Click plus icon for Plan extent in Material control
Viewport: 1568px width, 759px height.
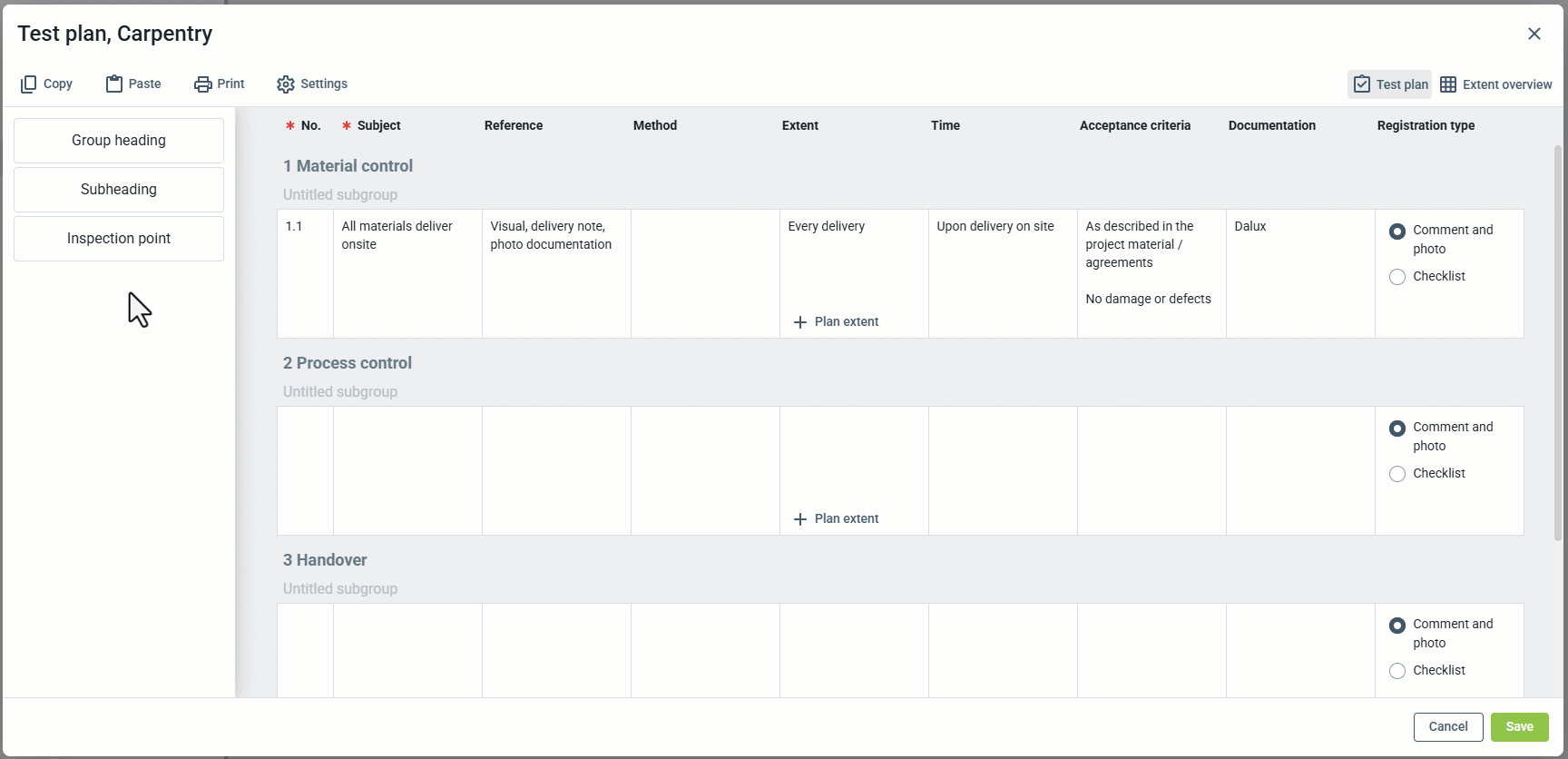800,322
